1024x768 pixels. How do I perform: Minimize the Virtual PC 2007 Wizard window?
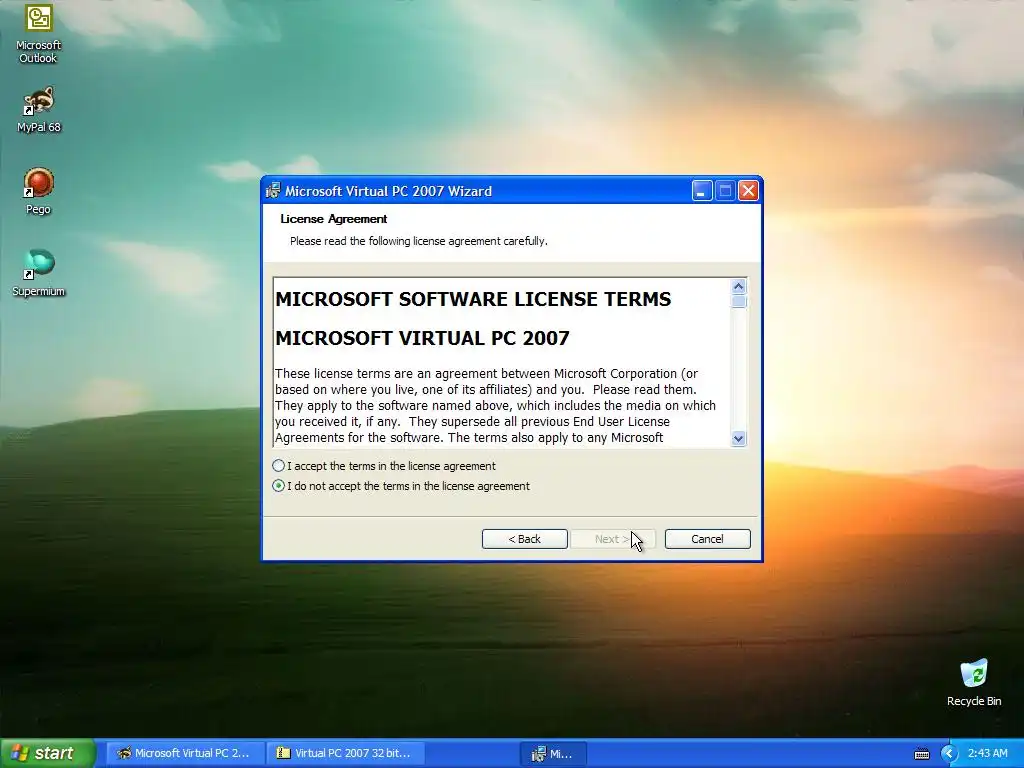702,191
